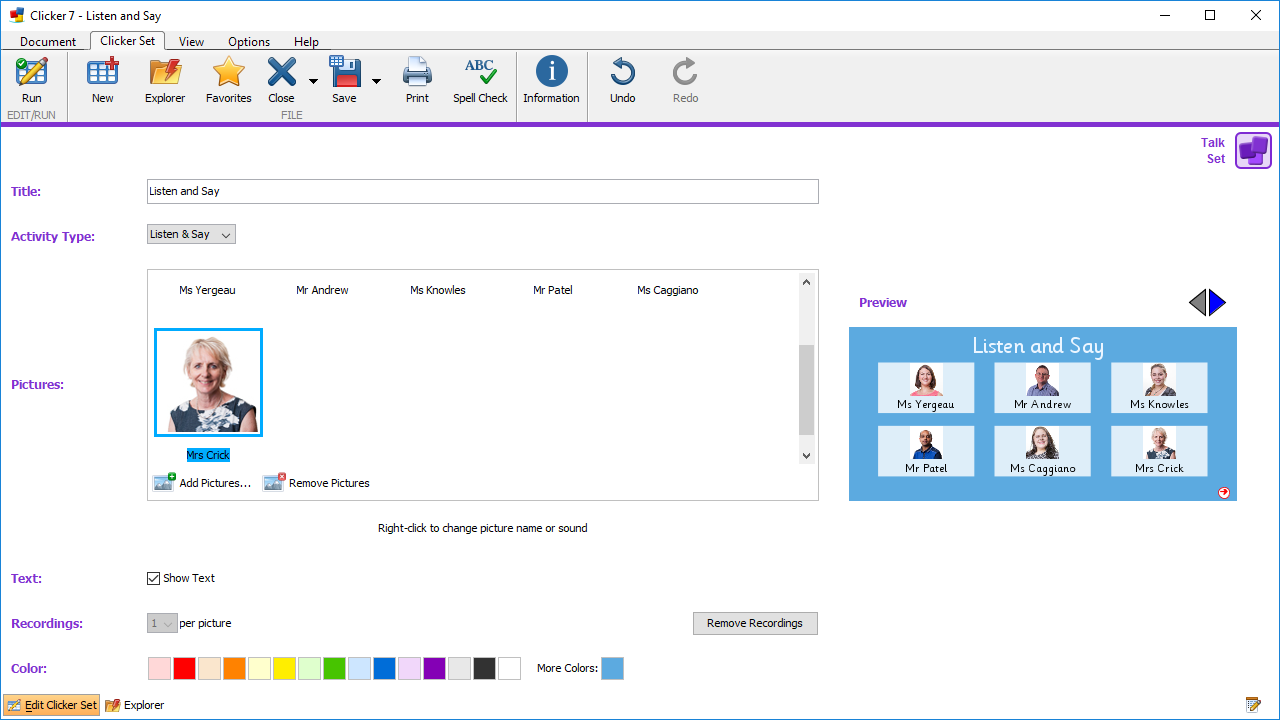Viewport: 1280px width, 720px height.
Task: Select the Clicker Set tab
Action: click(x=128, y=41)
